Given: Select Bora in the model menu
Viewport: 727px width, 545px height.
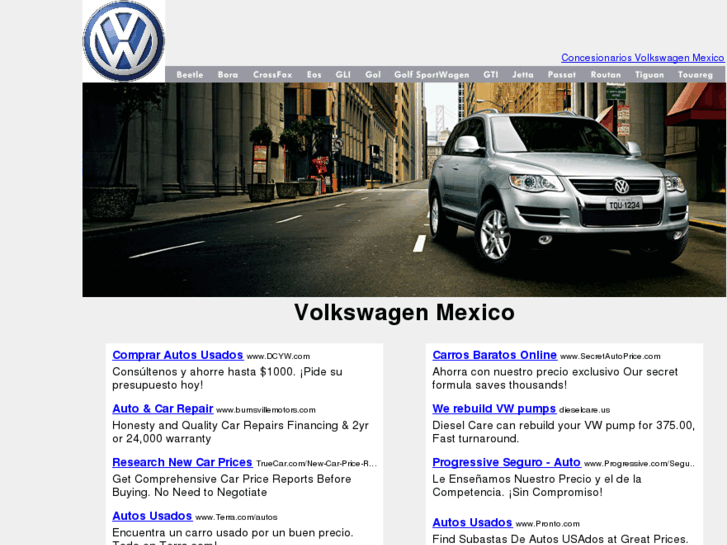Looking at the screenshot, I should click(x=228, y=75).
